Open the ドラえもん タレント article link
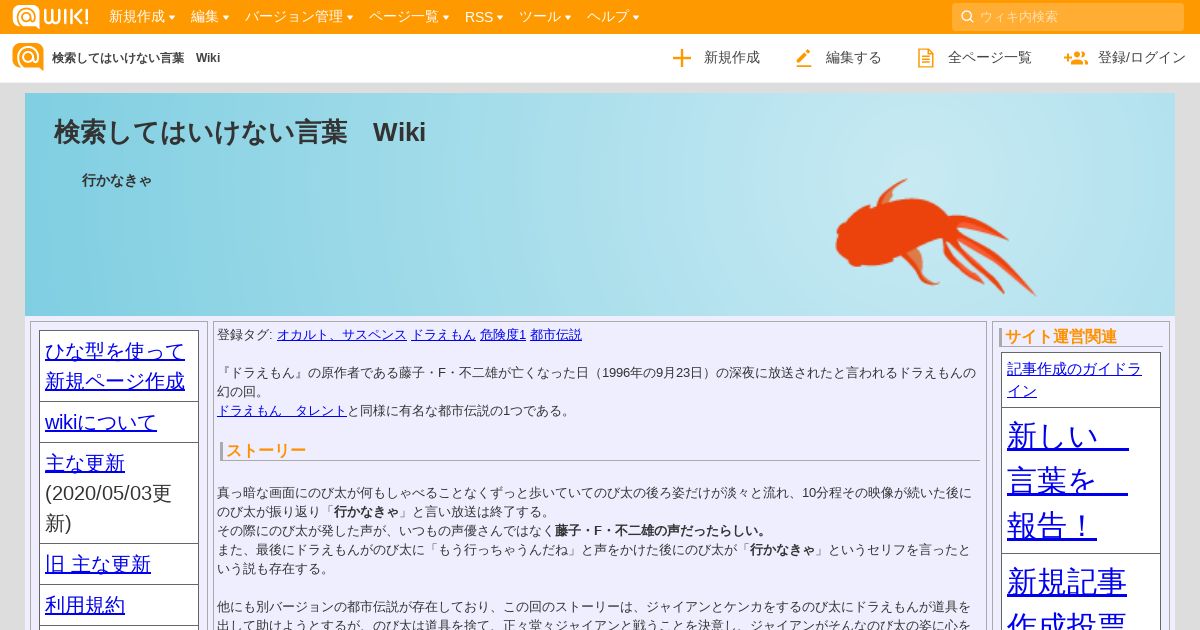This screenshot has height=630, width=1200. tap(282, 411)
